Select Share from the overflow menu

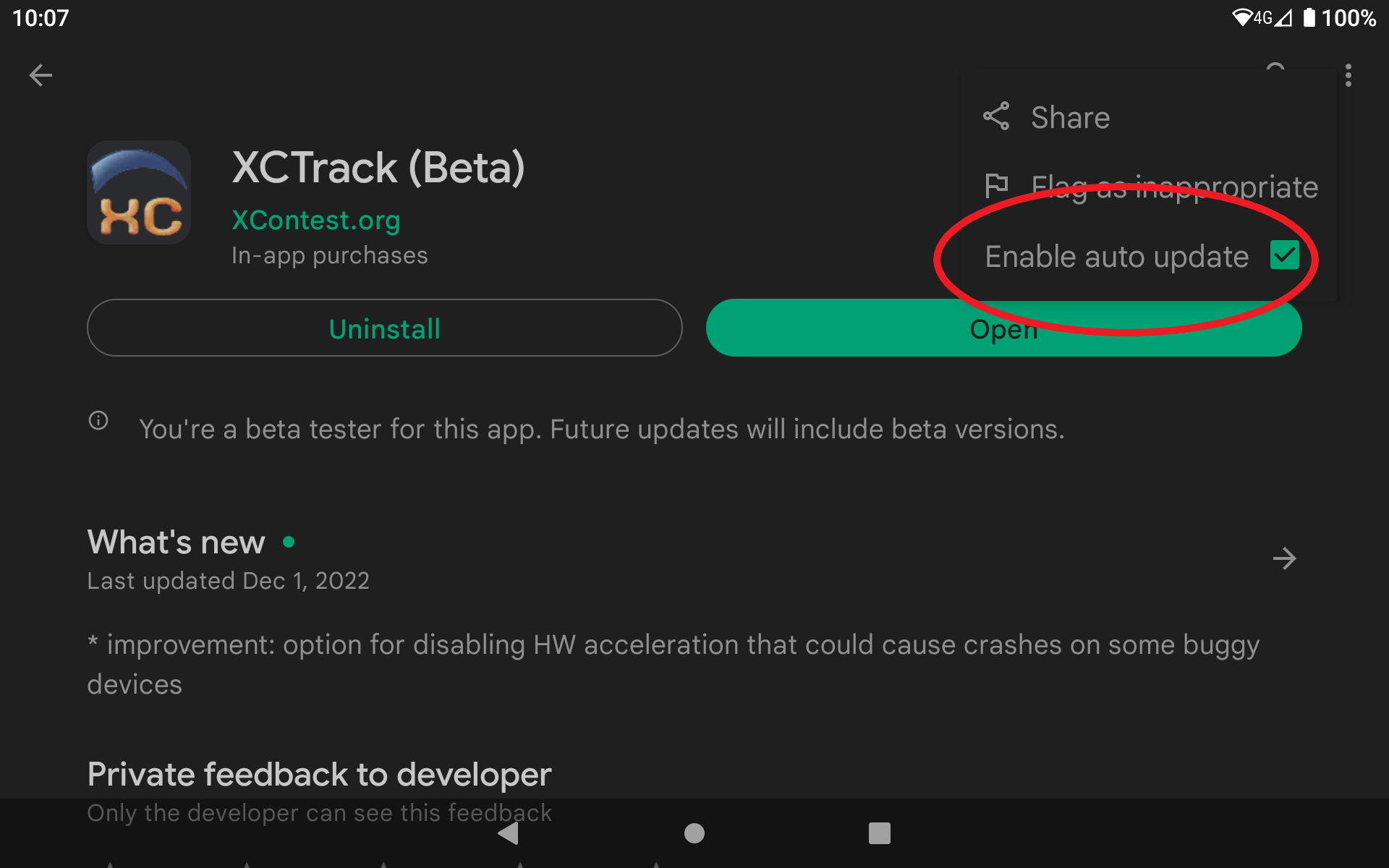click(x=1070, y=117)
